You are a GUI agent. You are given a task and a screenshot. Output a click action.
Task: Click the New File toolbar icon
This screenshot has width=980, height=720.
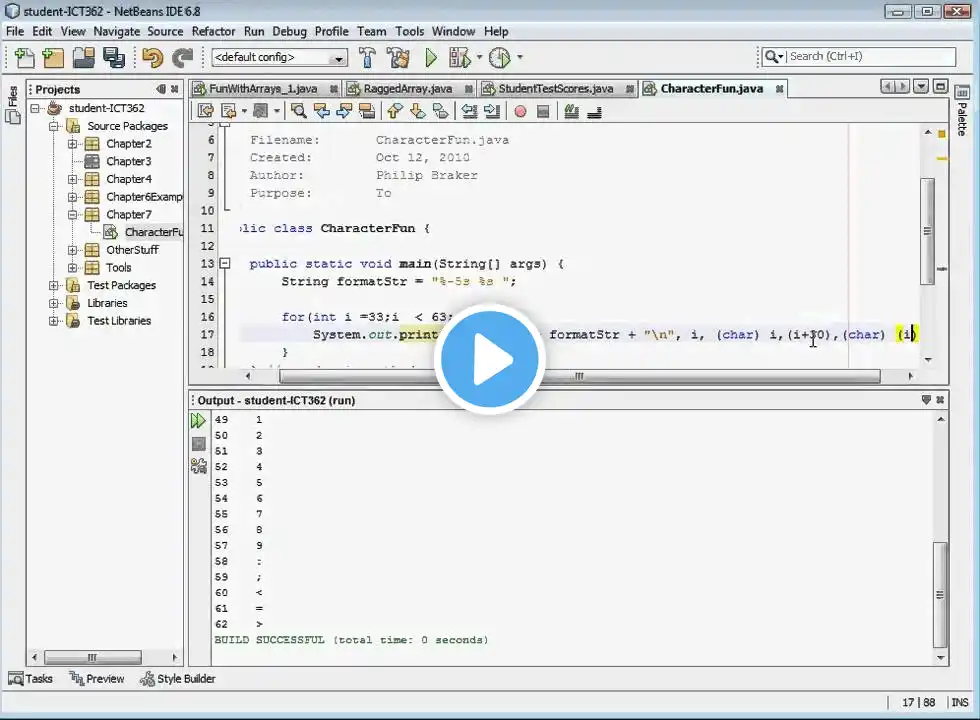(x=23, y=58)
